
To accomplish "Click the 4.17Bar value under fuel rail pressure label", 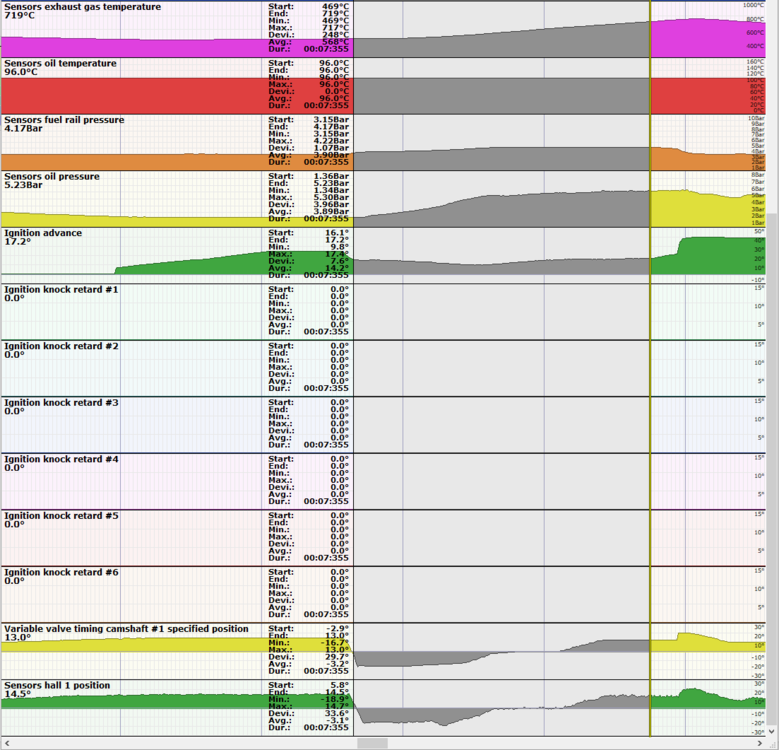I will (23, 129).
